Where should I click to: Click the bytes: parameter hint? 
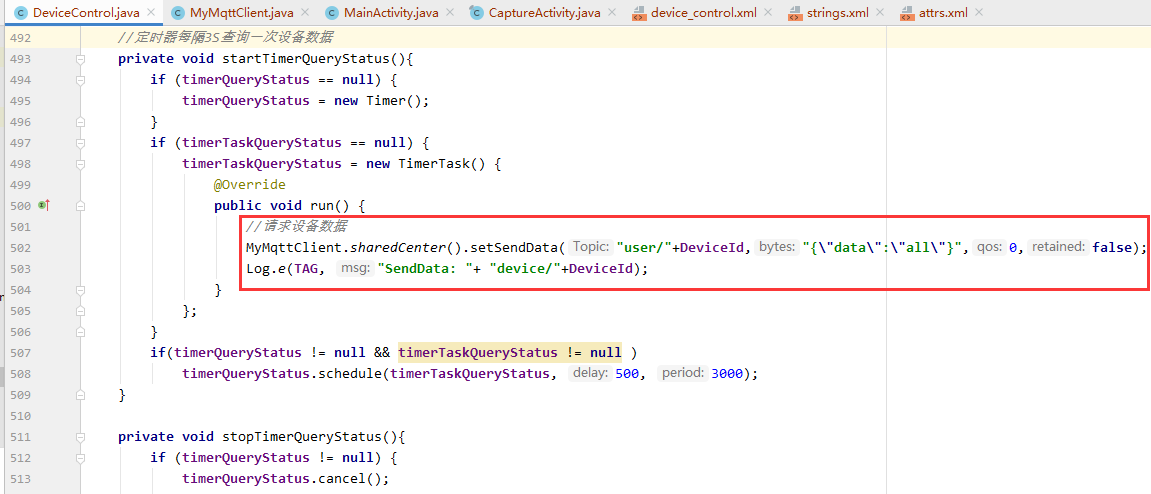777,247
